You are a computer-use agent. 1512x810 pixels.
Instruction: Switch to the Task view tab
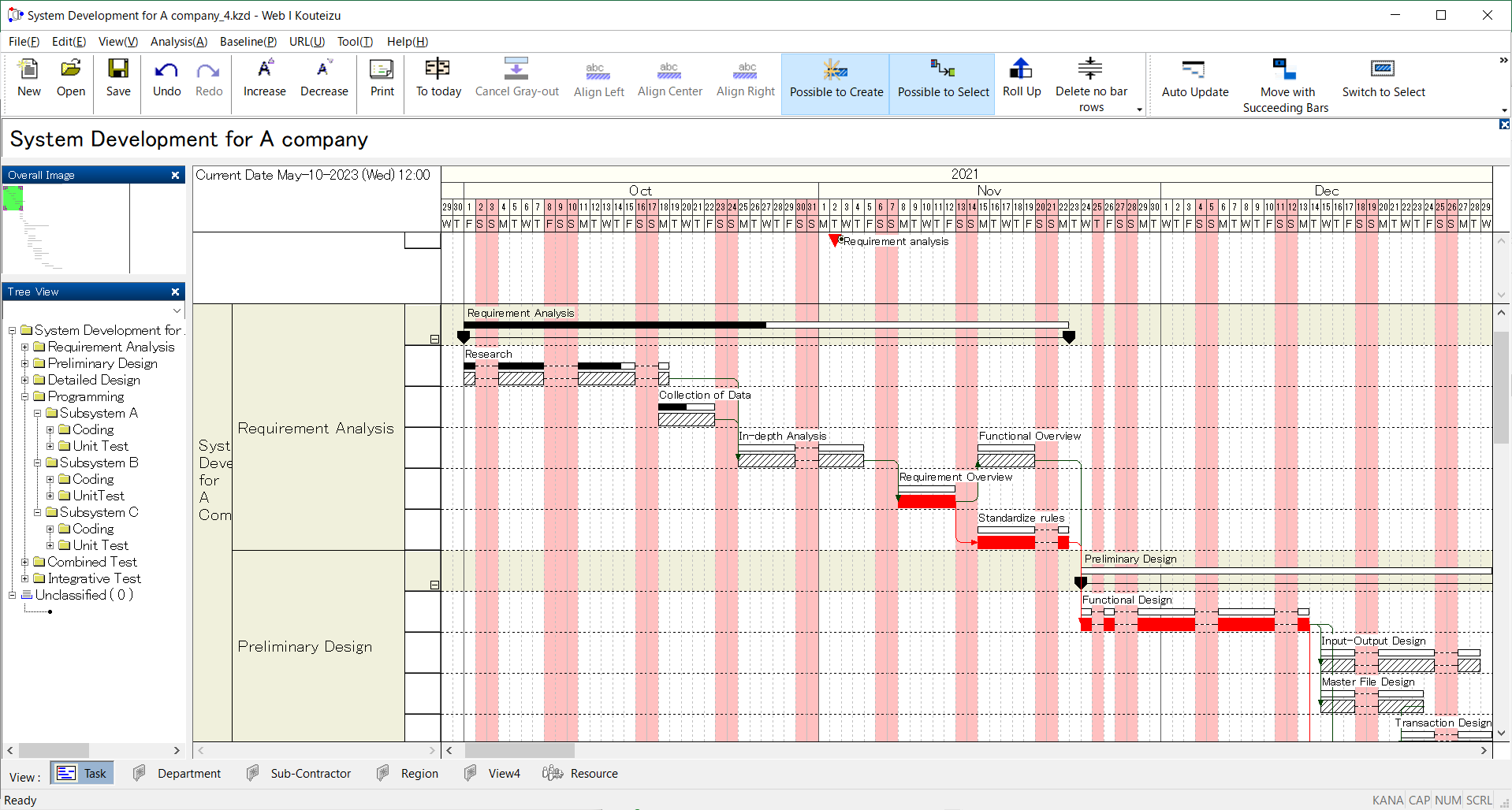[83, 773]
